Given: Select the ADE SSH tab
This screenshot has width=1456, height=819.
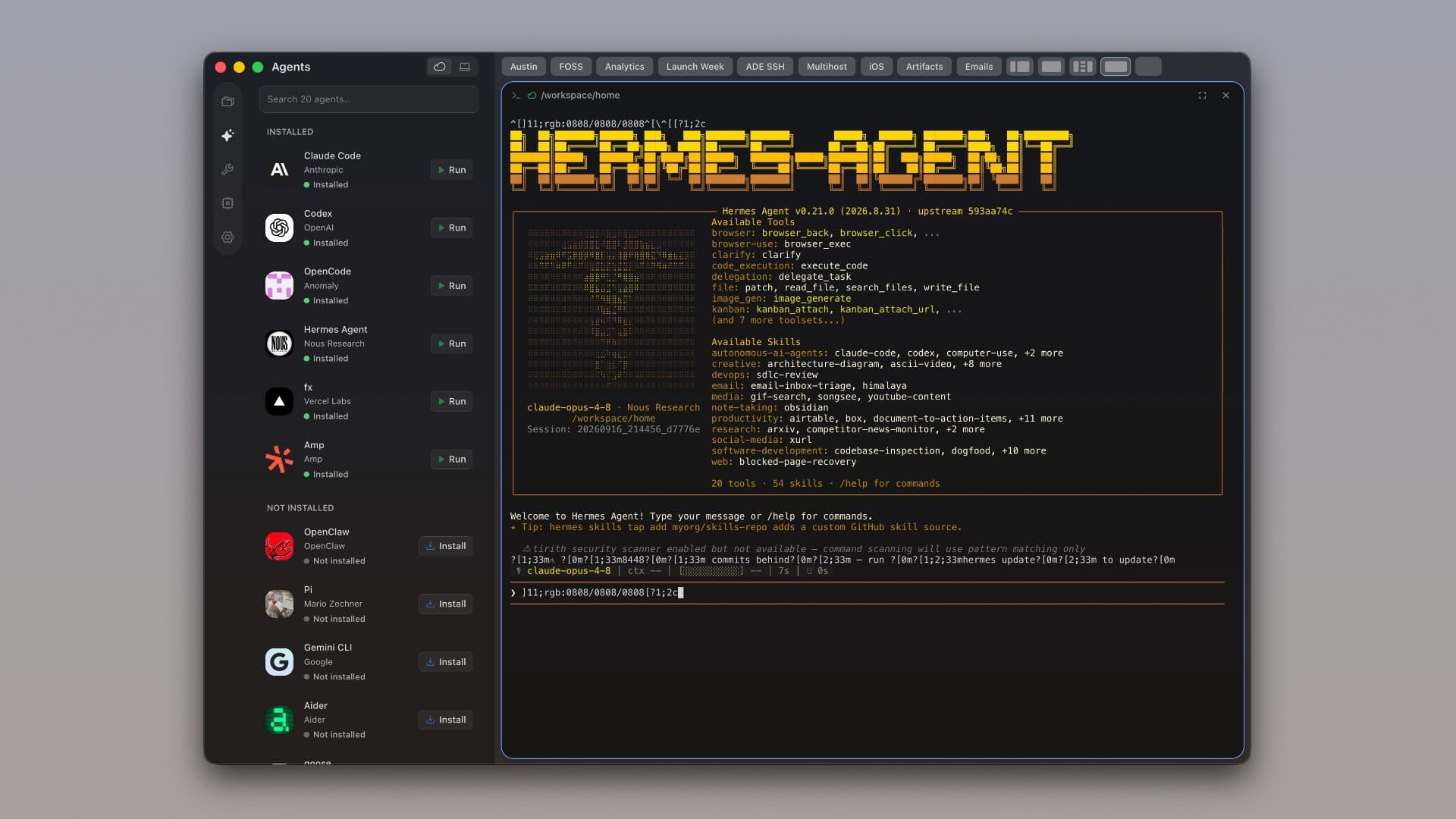Looking at the screenshot, I should coord(765,67).
